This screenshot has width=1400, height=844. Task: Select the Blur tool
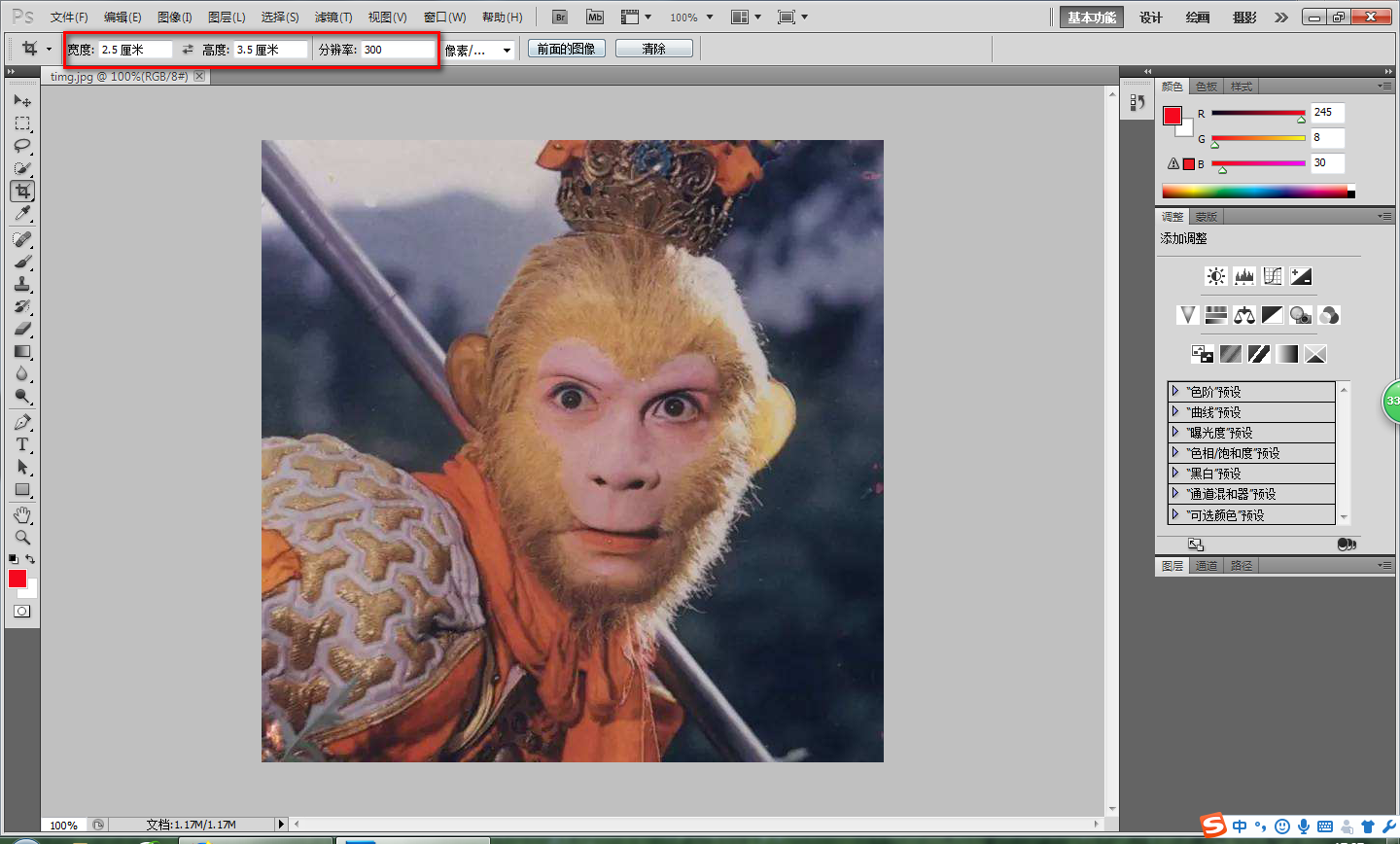(x=22, y=373)
